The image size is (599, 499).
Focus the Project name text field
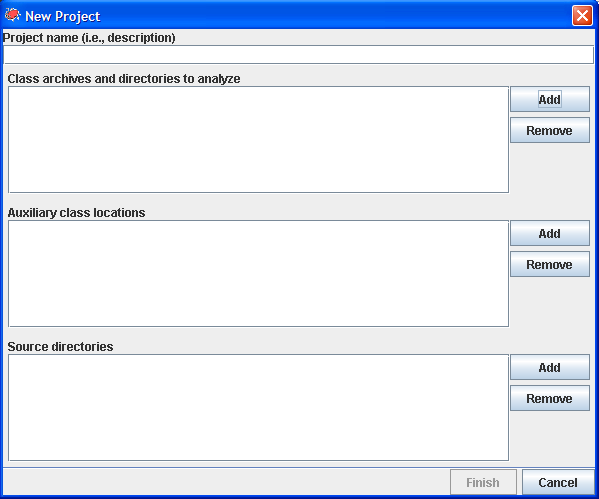coord(298,55)
